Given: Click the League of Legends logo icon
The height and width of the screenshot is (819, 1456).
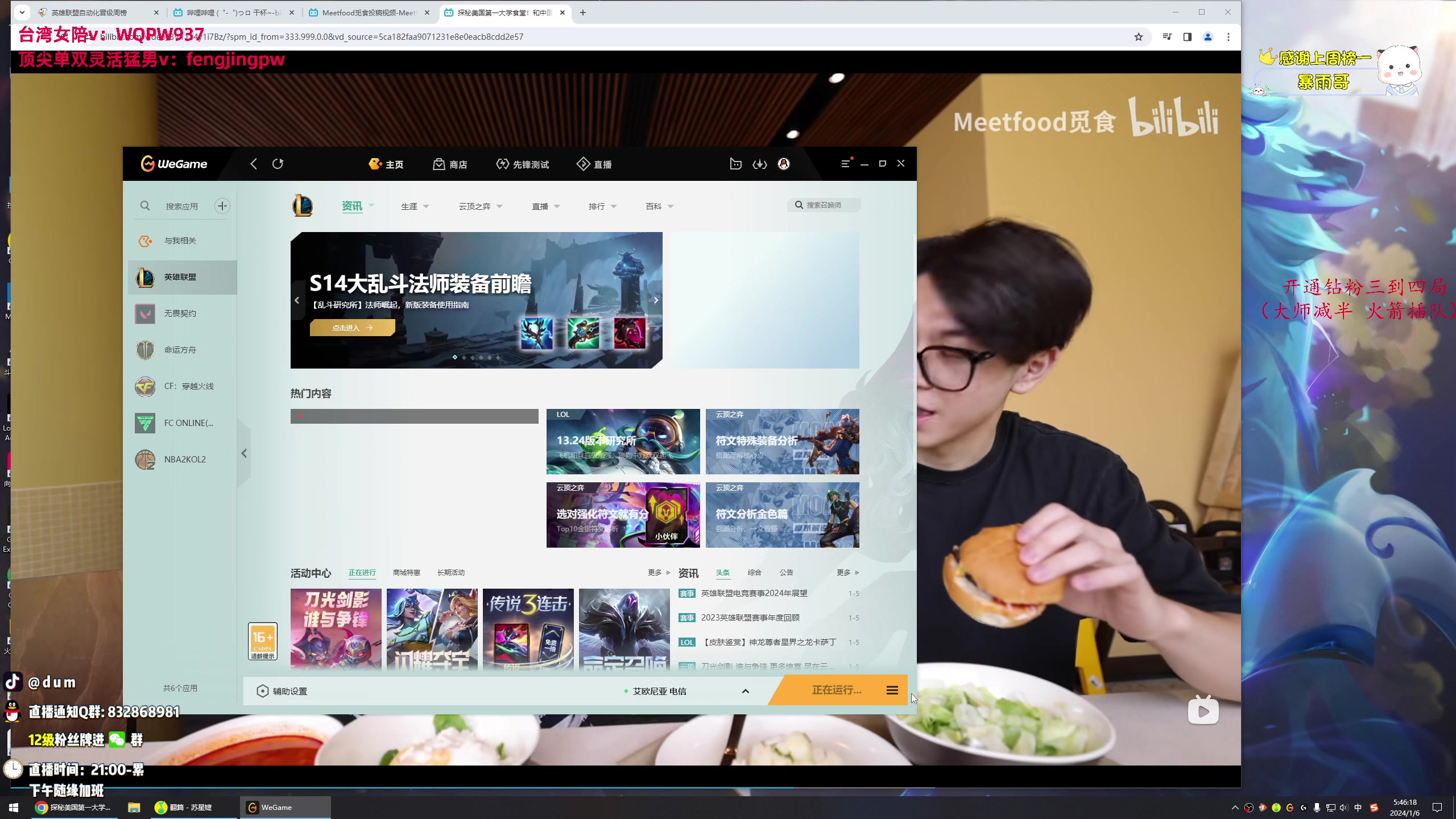Looking at the screenshot, I should [303, 205].
